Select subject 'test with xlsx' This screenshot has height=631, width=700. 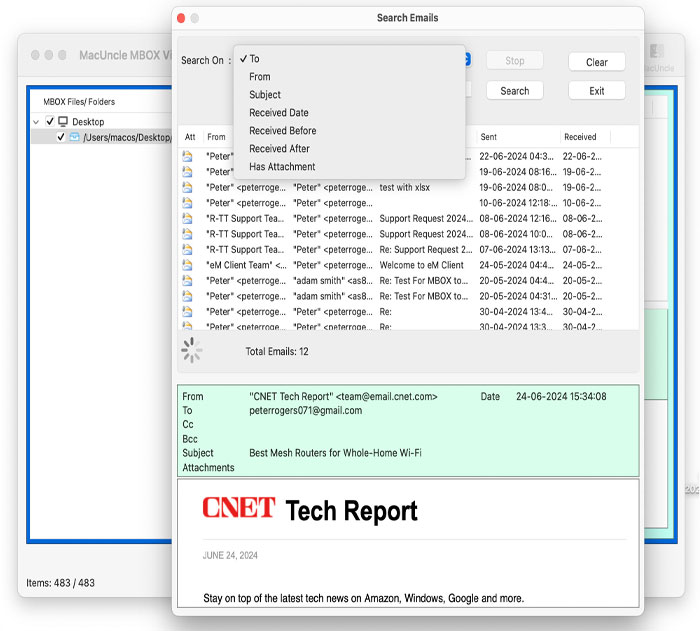point(404,187)
